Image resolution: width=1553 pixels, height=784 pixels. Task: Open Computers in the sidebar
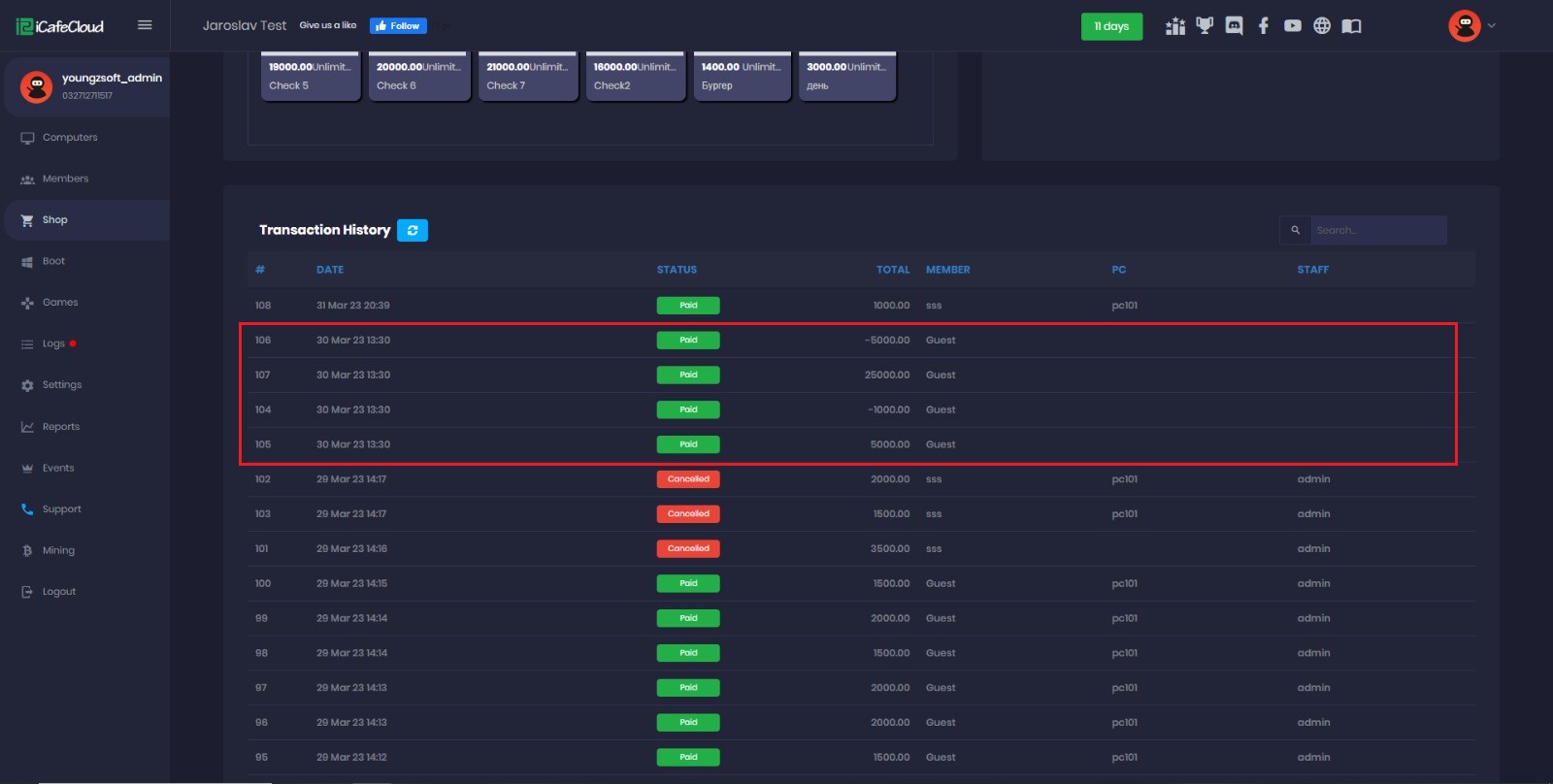pyautogui.click(x=70, y=138)
